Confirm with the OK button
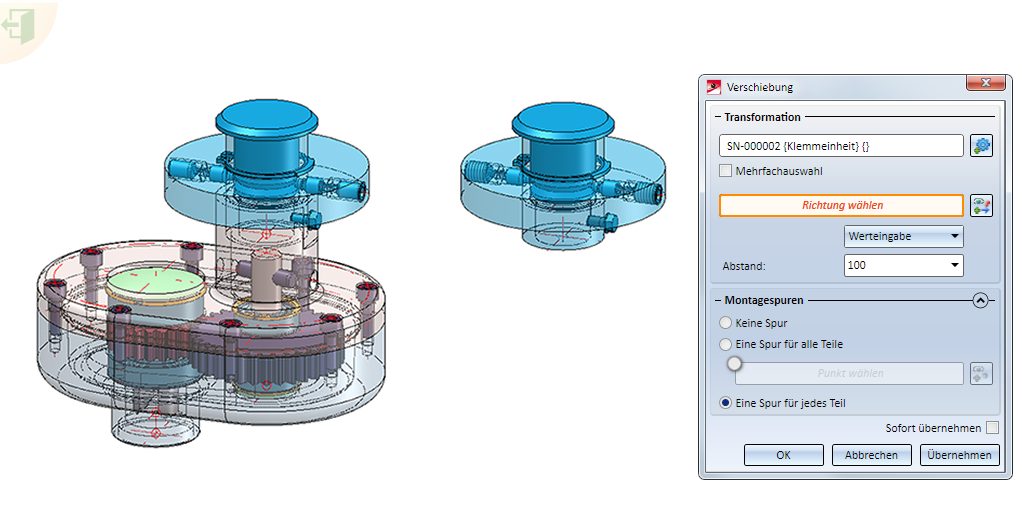The width and height of the screenshot is (1022, 531). (x=783, y=455)
